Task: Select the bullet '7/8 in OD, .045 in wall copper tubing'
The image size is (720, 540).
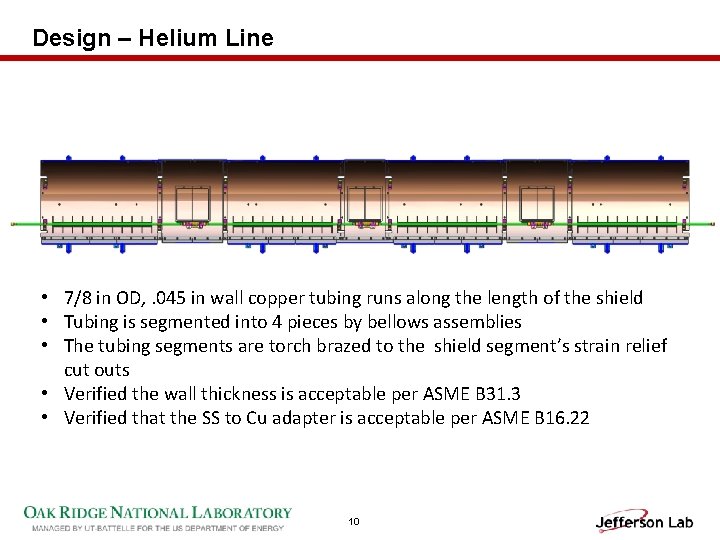Action: (353, 298)
